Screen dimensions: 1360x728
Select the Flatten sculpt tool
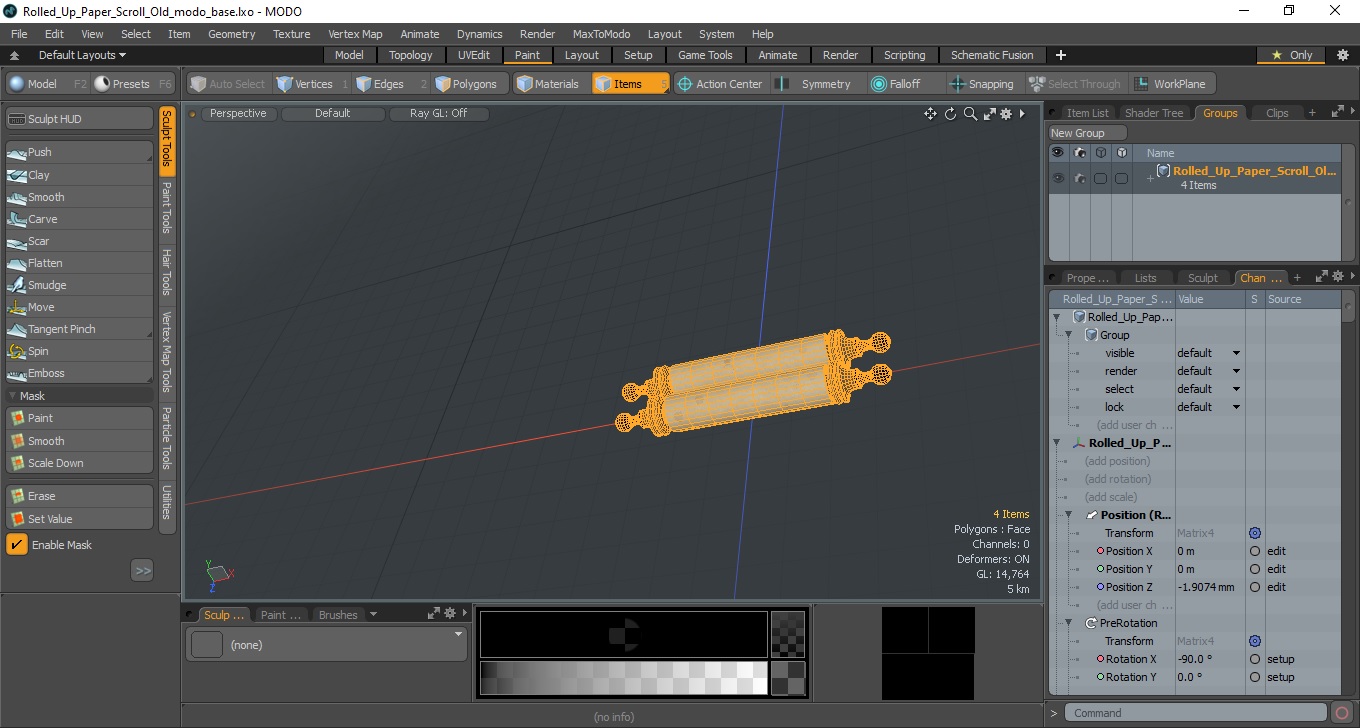tap(80, 263)
